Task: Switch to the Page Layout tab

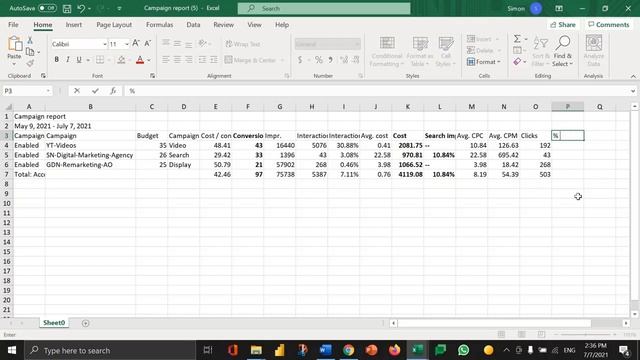Action: (114, 25)
